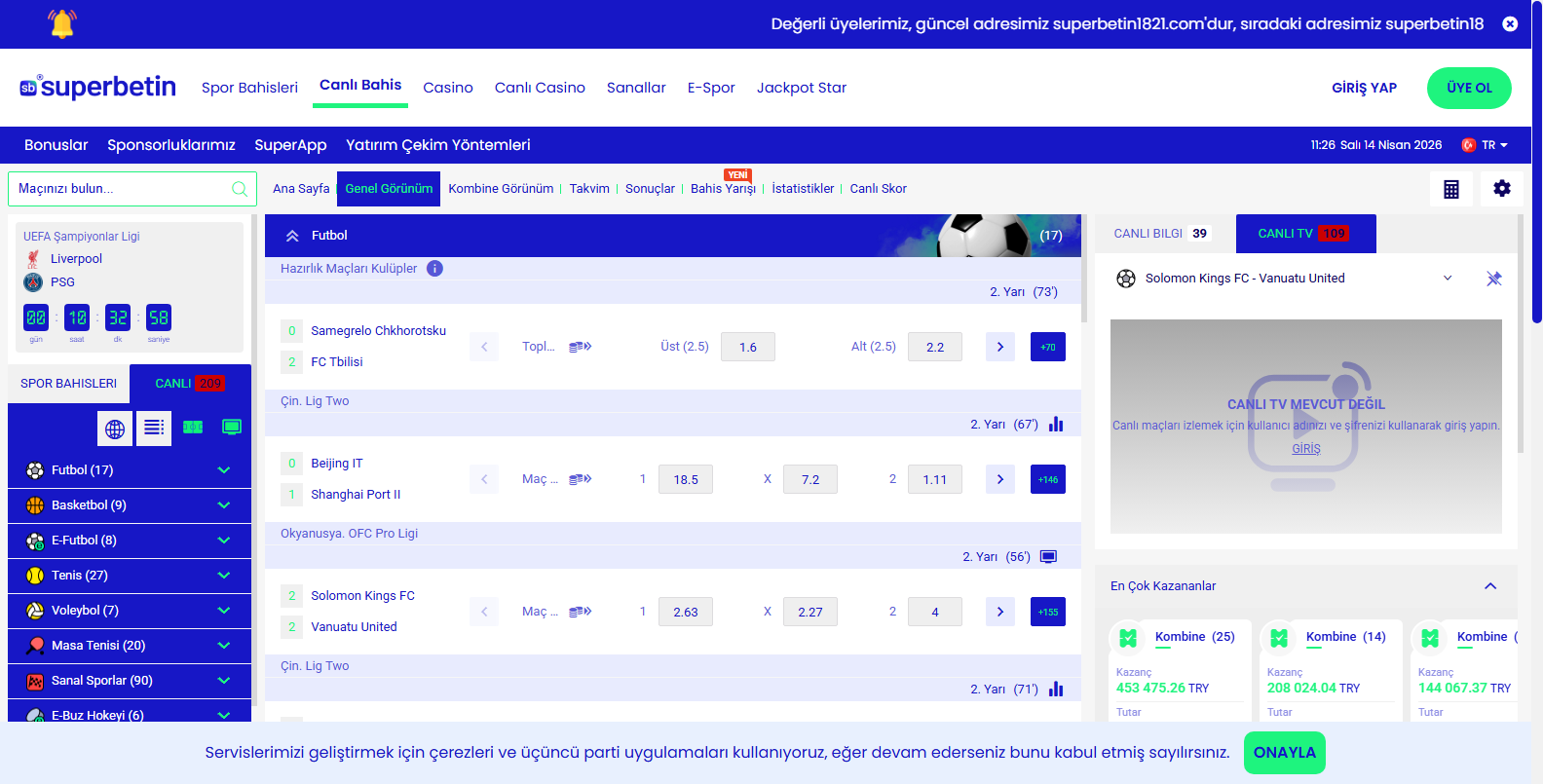Screen dimensions: 1543x784
Task: Select the list view icon in sidebar
Action: pos(154,428)
